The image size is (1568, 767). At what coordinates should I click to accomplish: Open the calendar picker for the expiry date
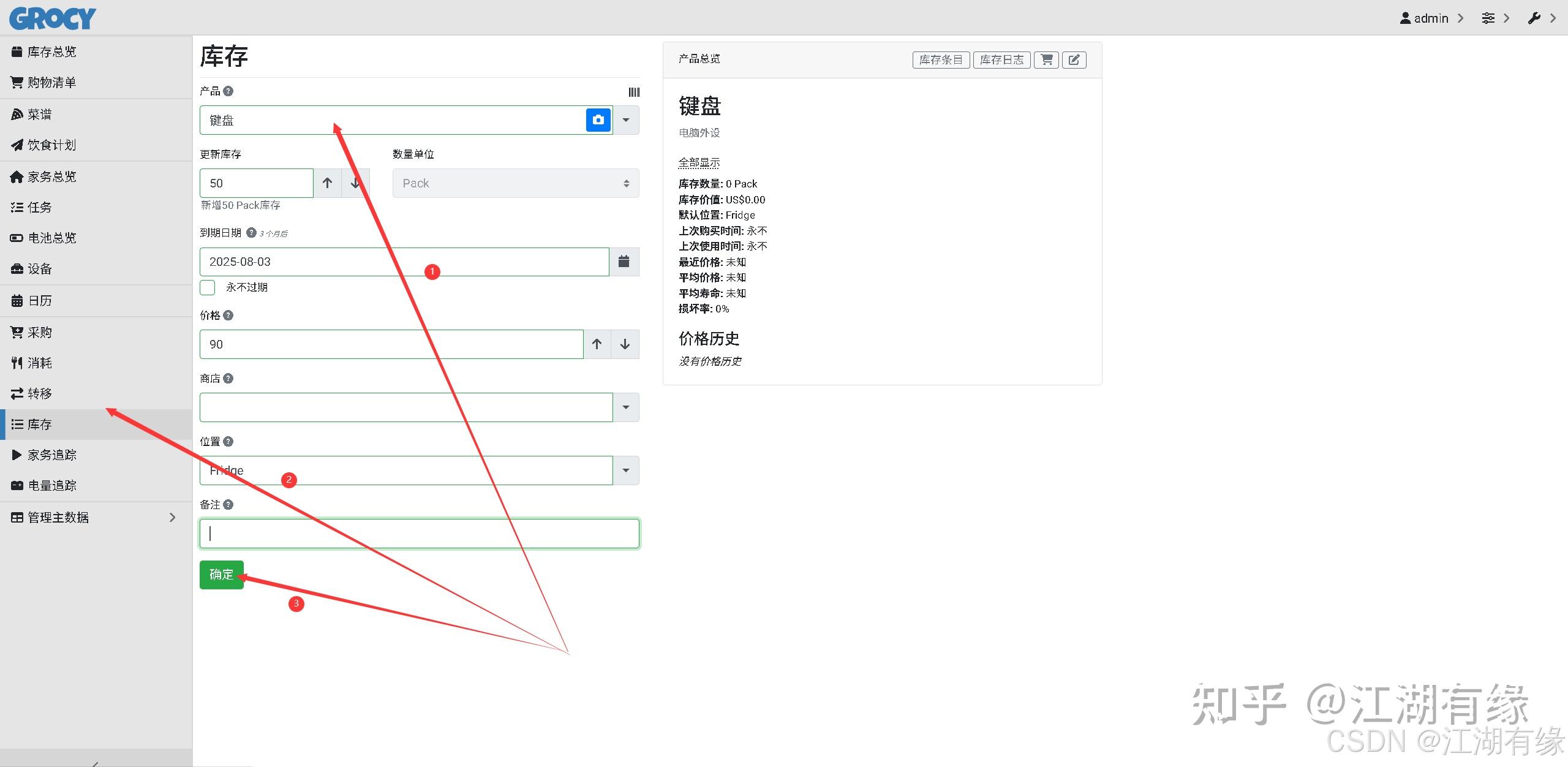click(x=624, y=261)
